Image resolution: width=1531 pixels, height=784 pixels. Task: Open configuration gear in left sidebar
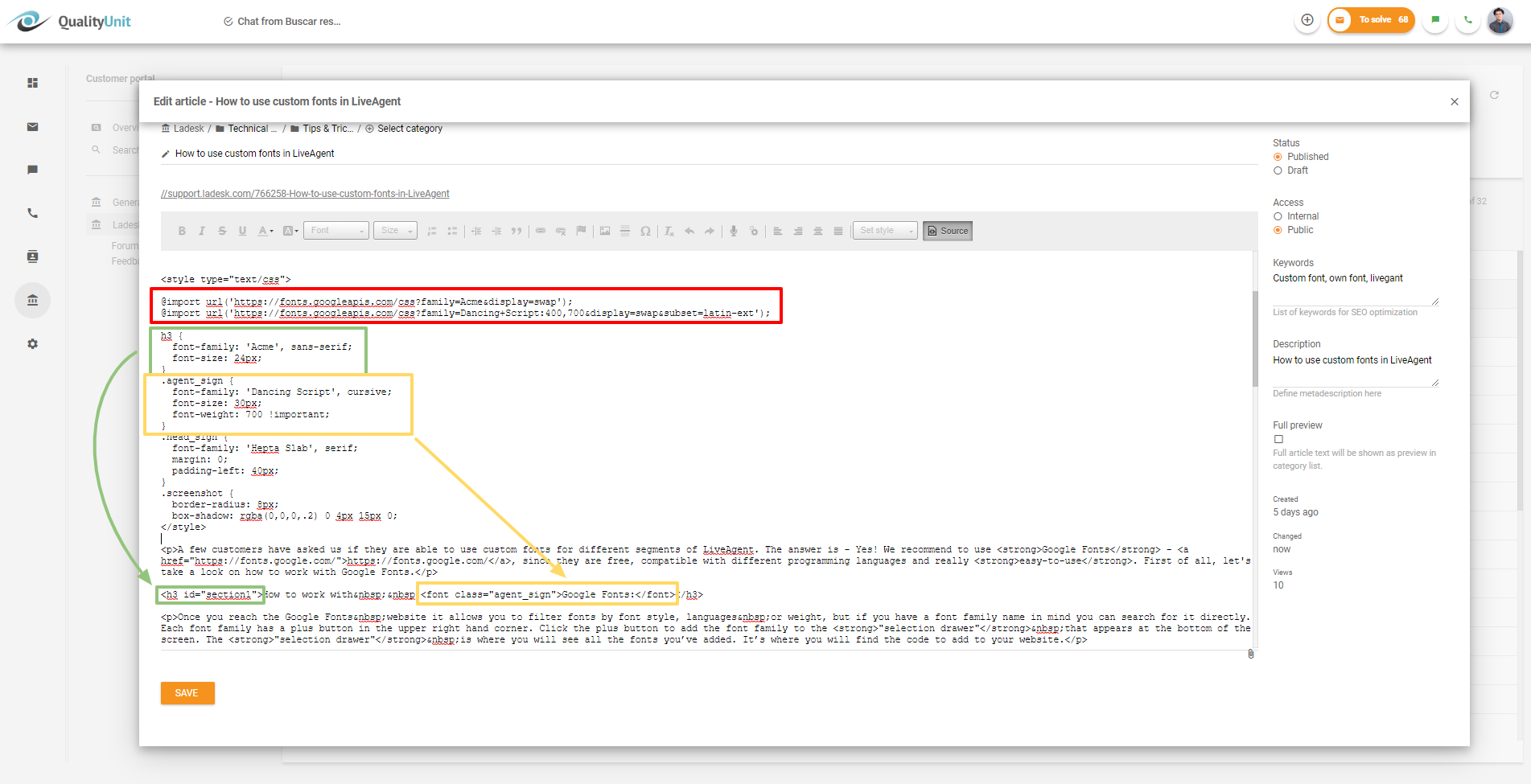32,343
